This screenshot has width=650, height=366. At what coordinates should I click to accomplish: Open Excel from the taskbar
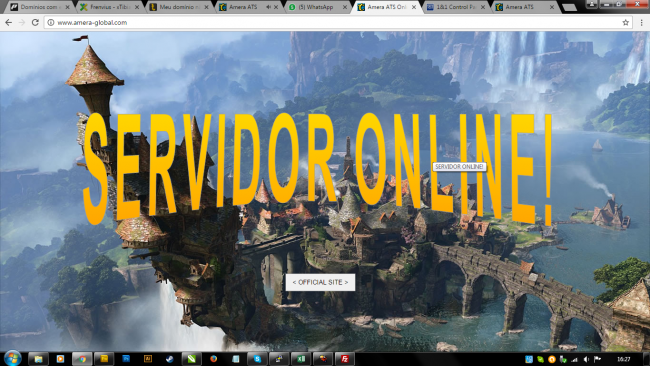click(301, 359)
